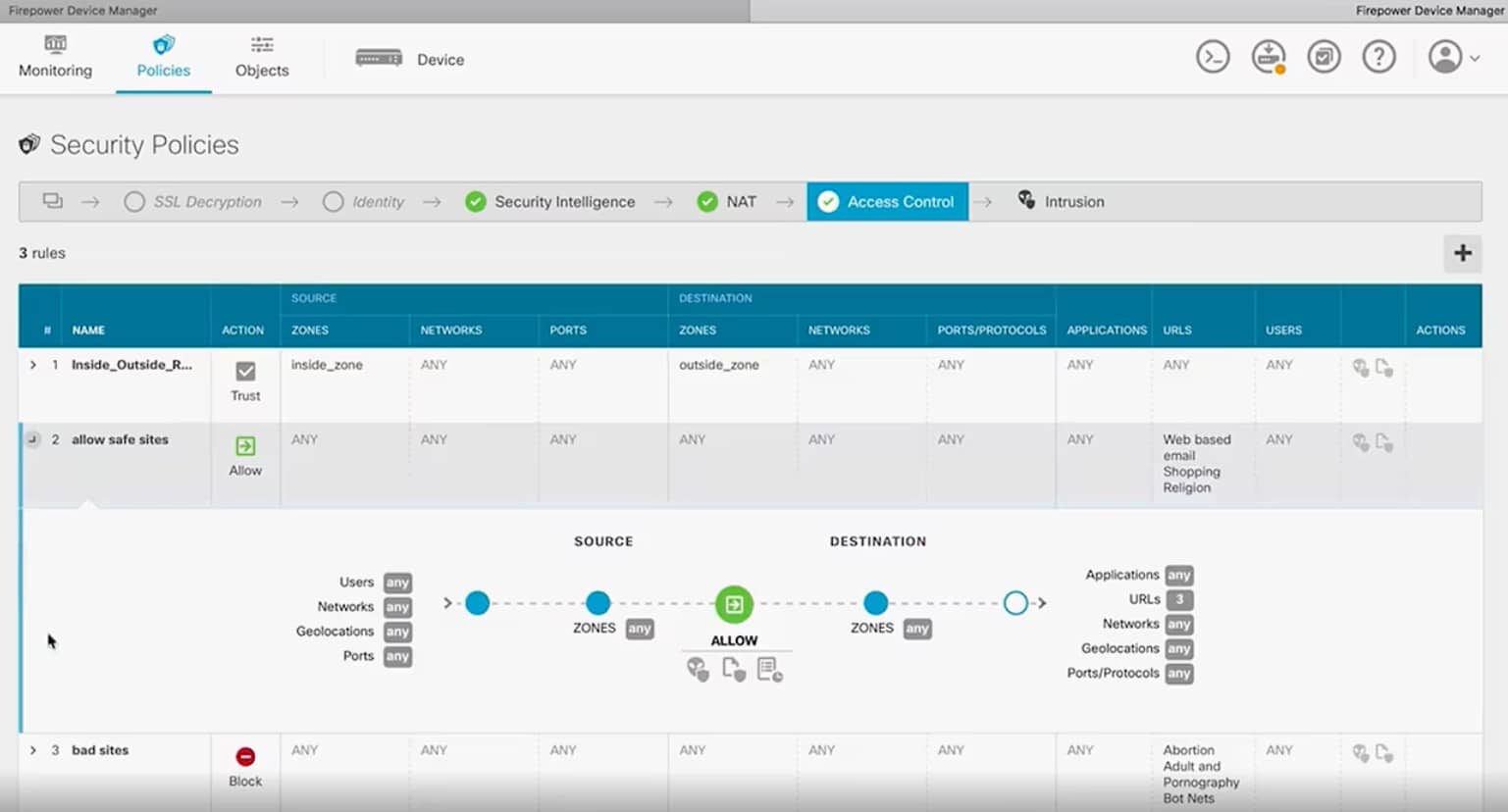Switch to the Objects tab

point(262,58)
